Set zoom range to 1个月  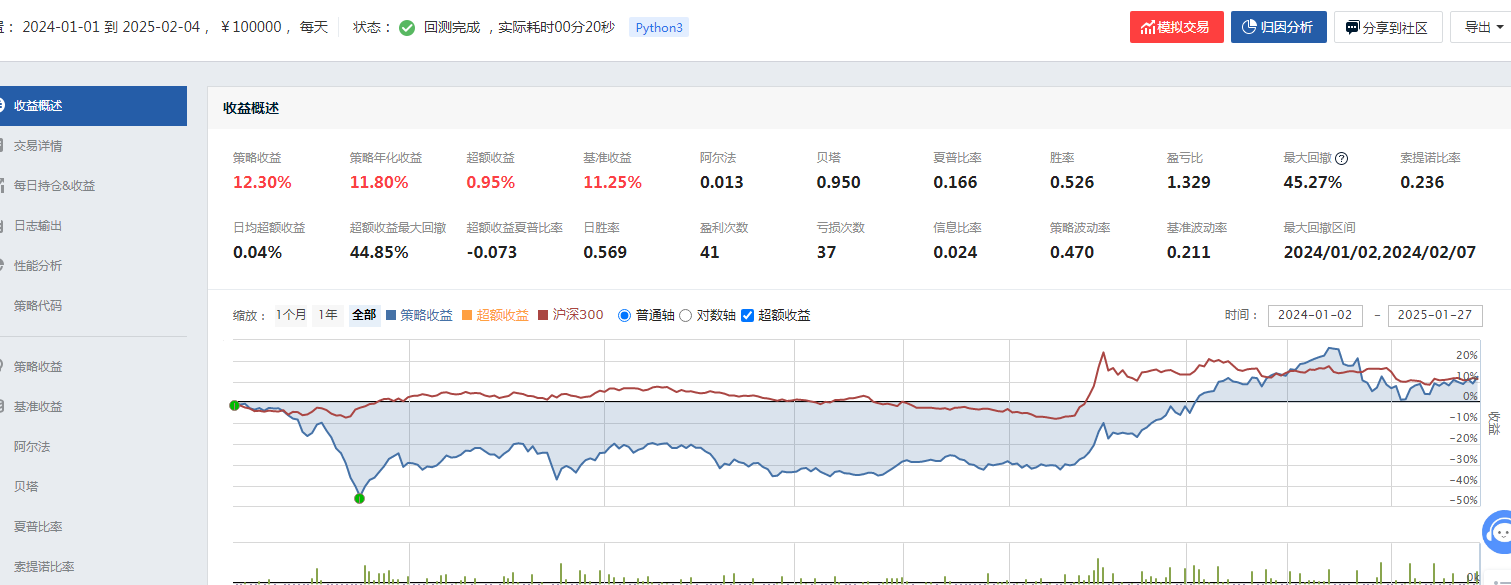coord(291,315)
